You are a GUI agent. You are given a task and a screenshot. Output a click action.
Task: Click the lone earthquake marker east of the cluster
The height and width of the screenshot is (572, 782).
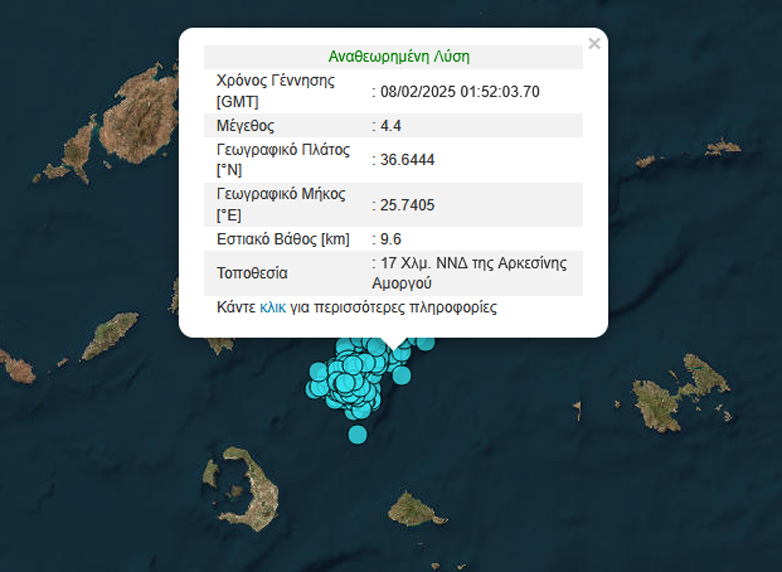click(x=402, y=375)
